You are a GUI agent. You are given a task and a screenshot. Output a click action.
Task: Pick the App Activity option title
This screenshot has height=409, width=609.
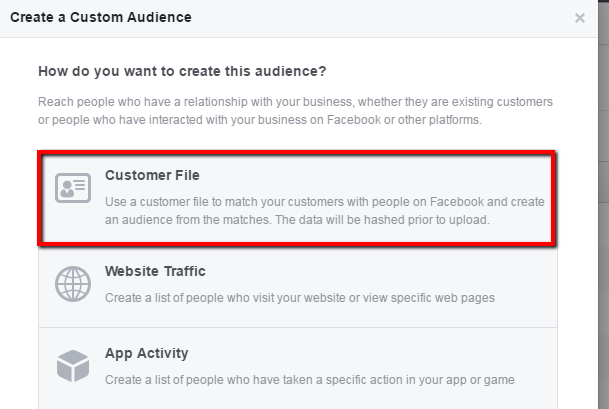click(146, 353)
